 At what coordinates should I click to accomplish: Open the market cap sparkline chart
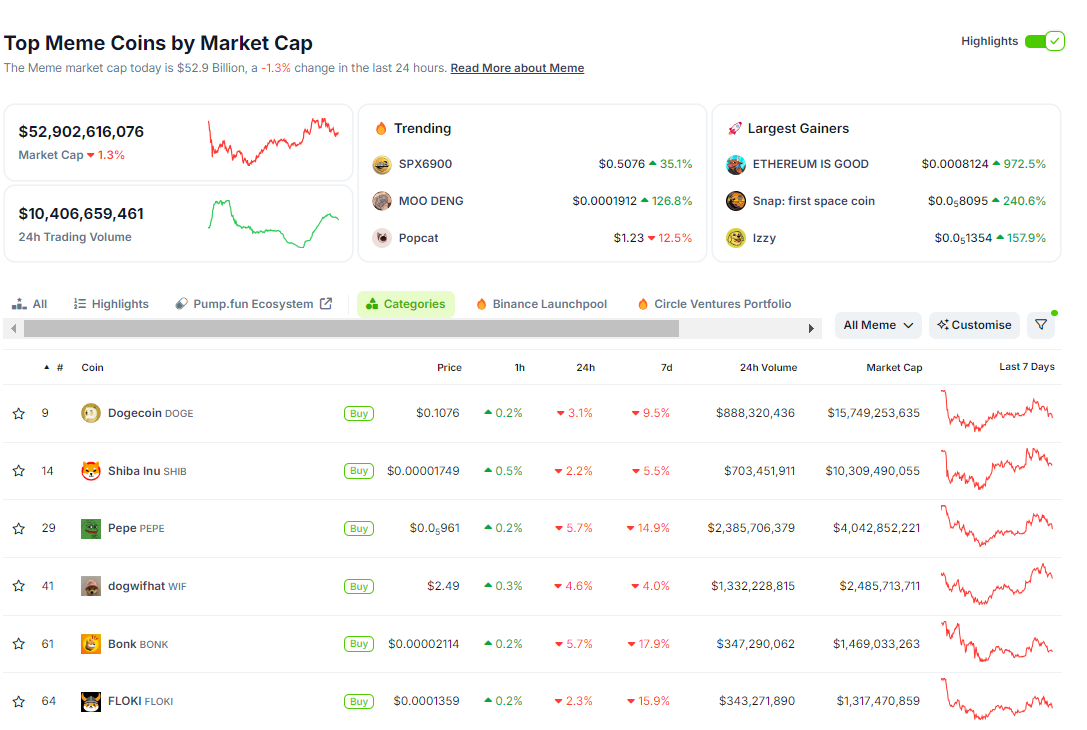[274, 141]
